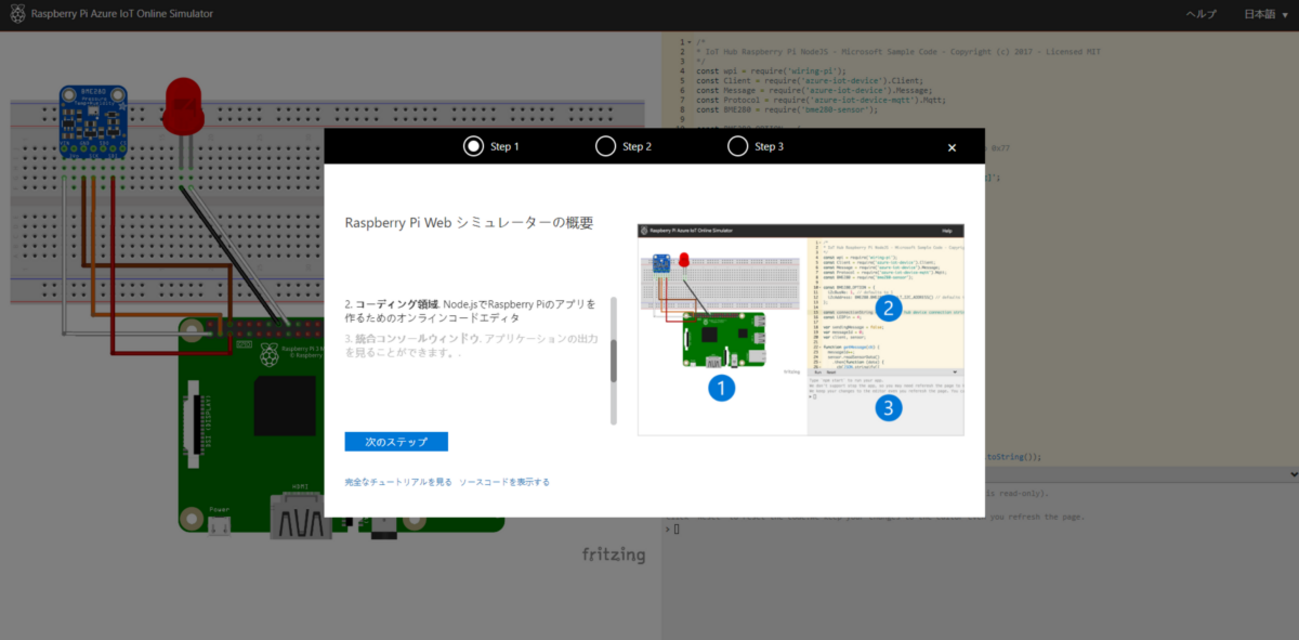Select the Step 2 radio button
The height and width of the screenshot is (640, 1299).
[x=605, y=146]
